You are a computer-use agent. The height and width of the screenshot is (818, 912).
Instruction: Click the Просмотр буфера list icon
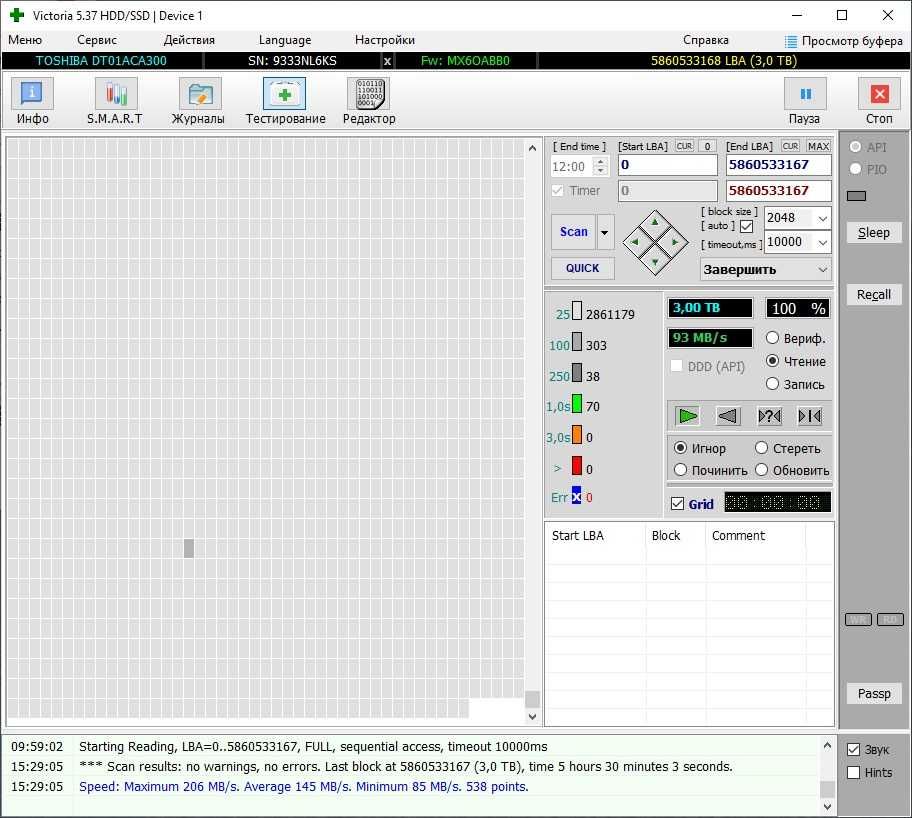(790, 41)
